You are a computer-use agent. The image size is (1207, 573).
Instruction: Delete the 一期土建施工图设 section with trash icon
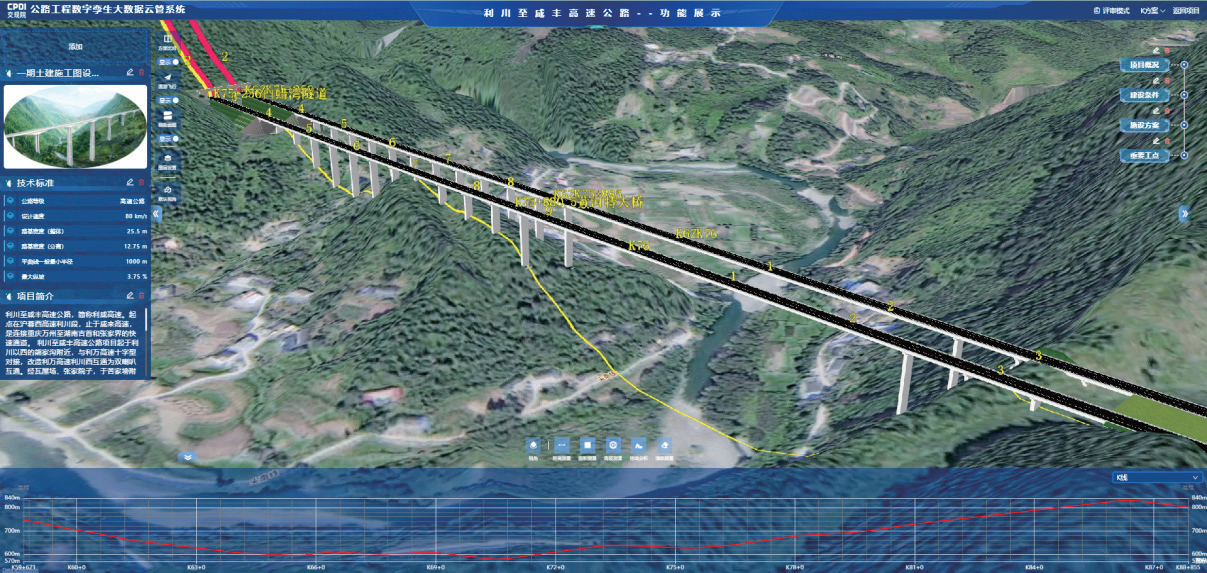(x=141, y=73)
